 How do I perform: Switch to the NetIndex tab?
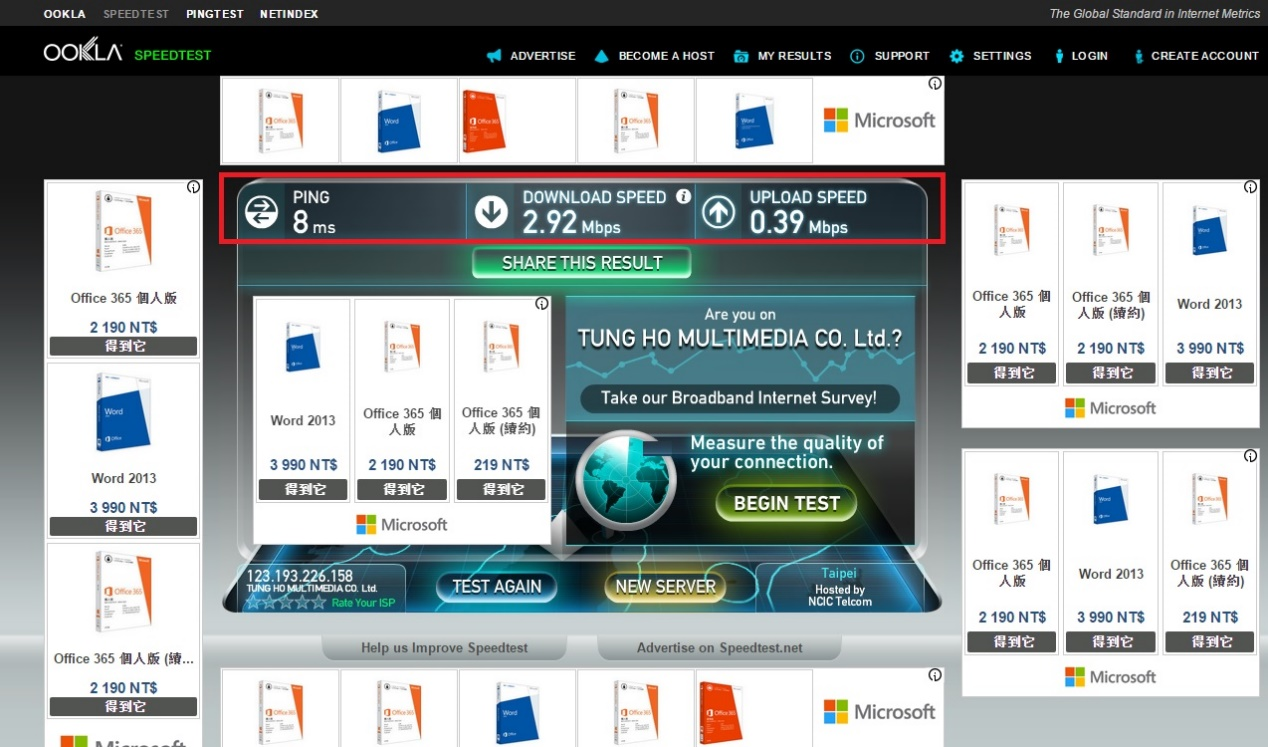(x=290, y=14)
